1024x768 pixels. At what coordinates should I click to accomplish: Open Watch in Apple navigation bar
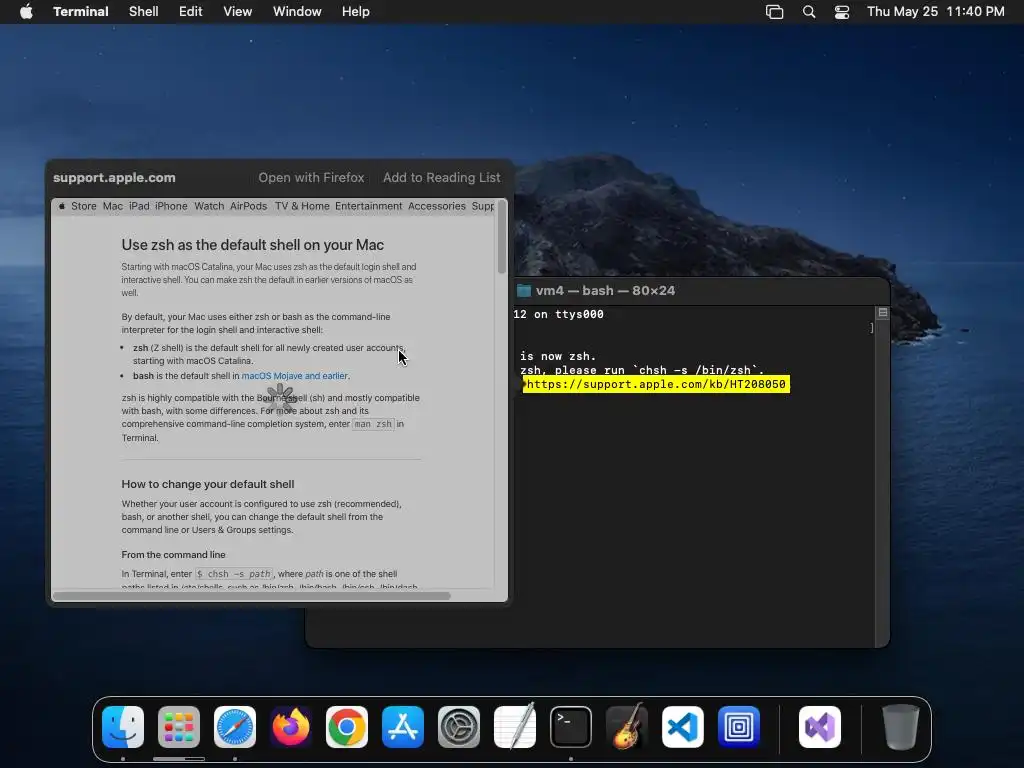point(209,206)
